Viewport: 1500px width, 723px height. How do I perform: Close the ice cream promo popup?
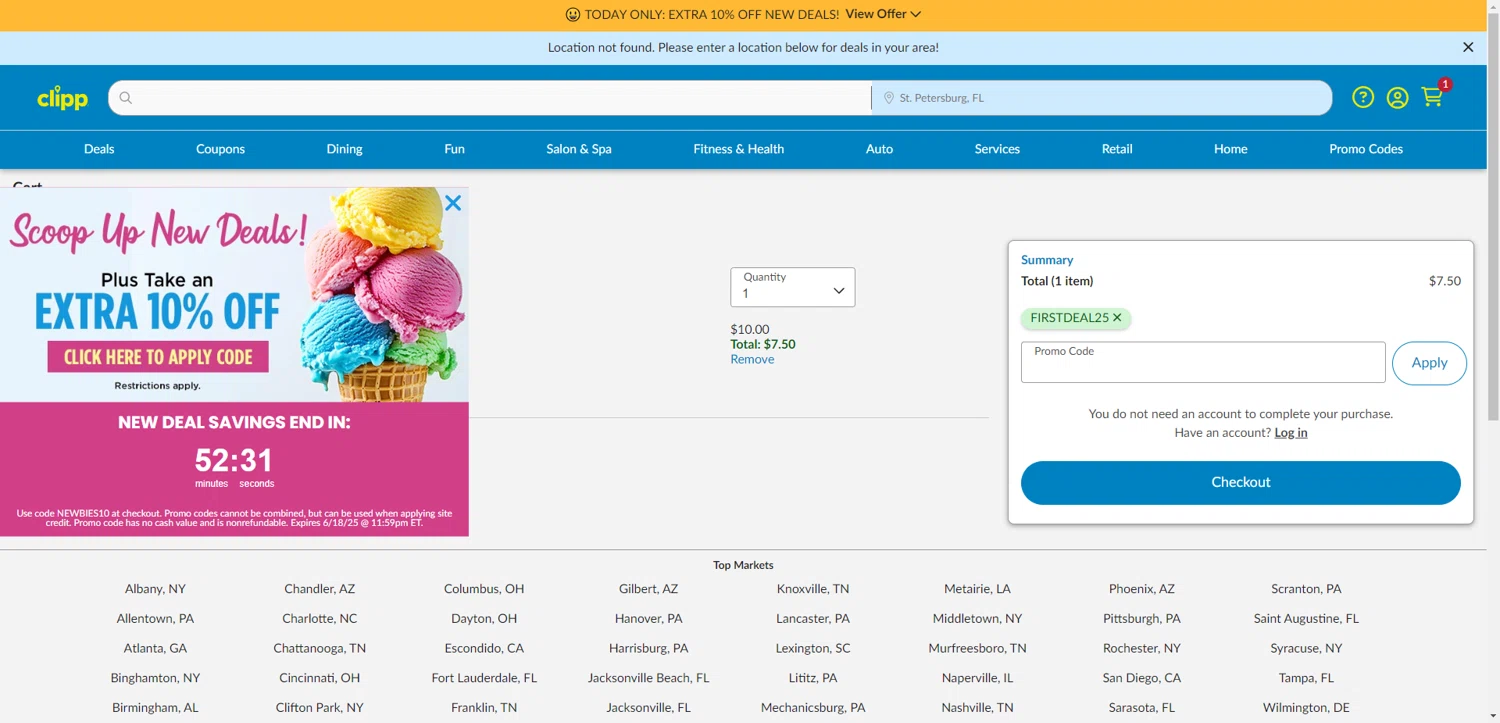coord(453,203)
